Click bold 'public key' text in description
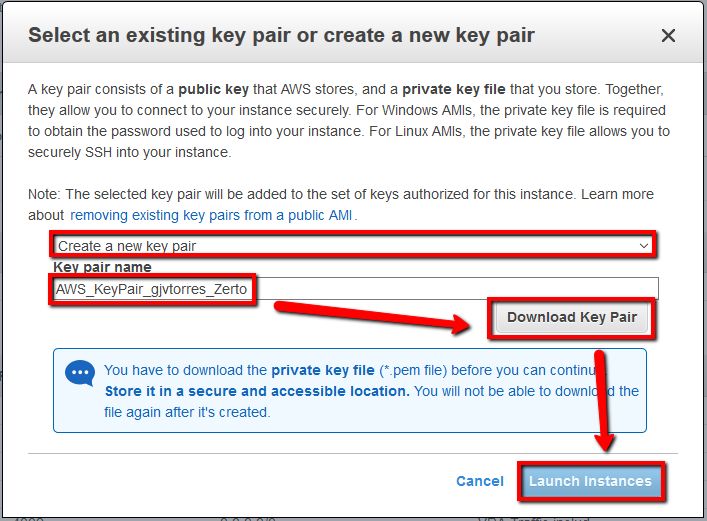The image size is (707, 521). [214, 89]
